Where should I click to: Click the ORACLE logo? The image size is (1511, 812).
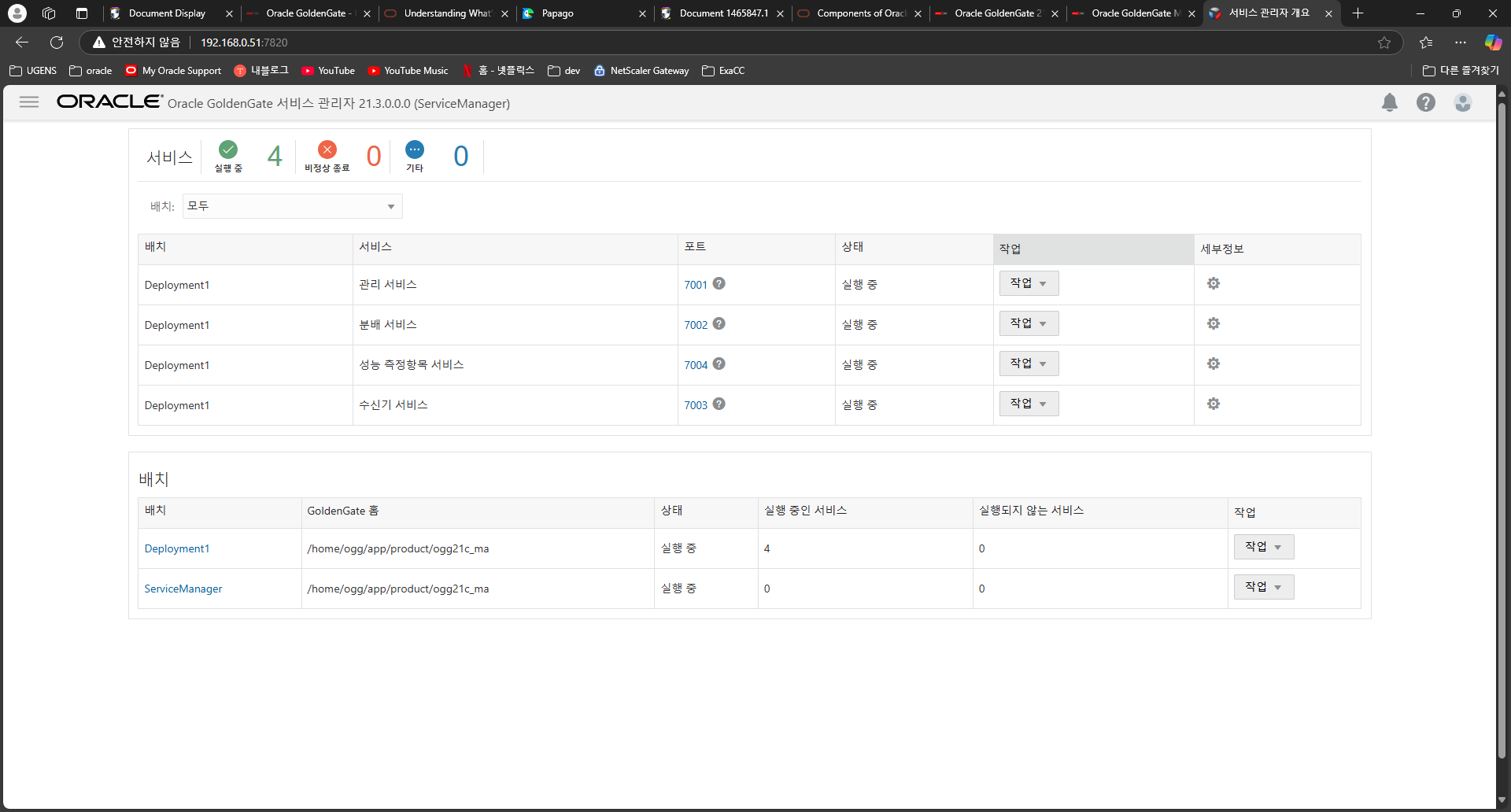tap(109, 101)
